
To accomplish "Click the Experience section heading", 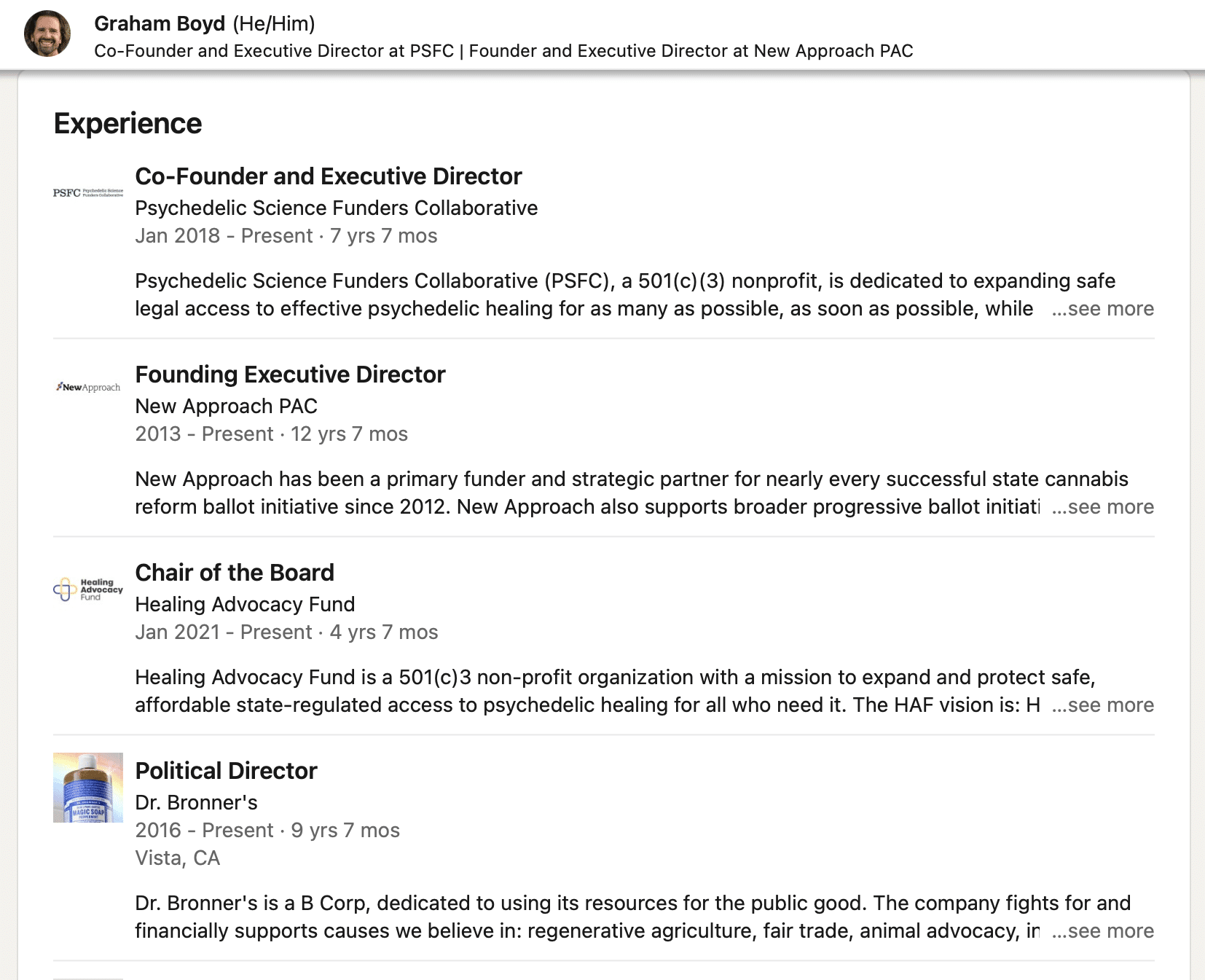I will (x=127, y=124).
